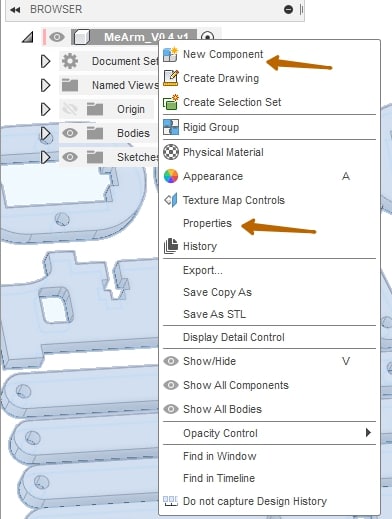
Task: Show the hidden Origin folder
Action: [70, 109]
